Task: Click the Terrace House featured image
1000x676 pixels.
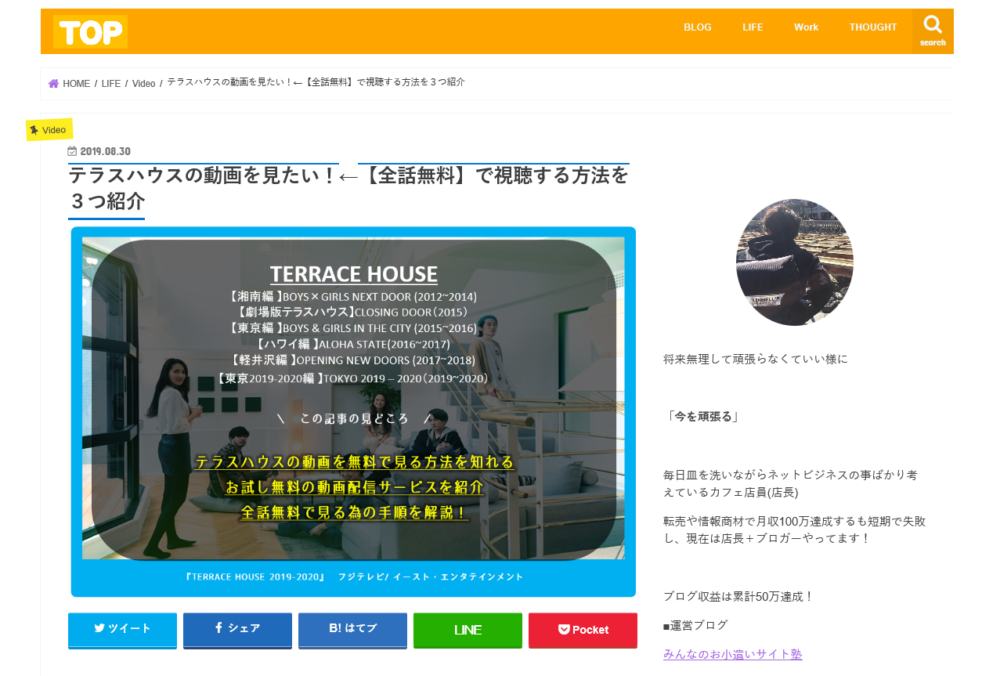Action: pyautogui.click(x=353, y=411)
